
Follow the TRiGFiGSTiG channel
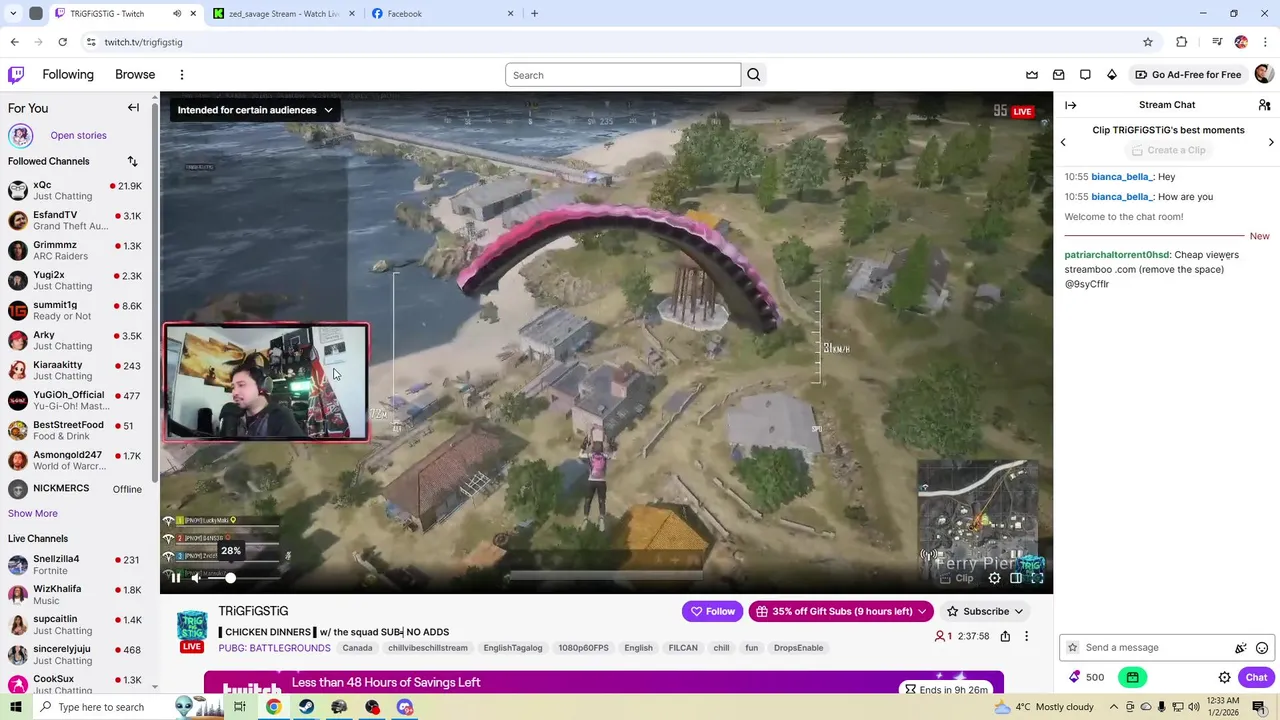pyautogui.click(x=712, y=611)
